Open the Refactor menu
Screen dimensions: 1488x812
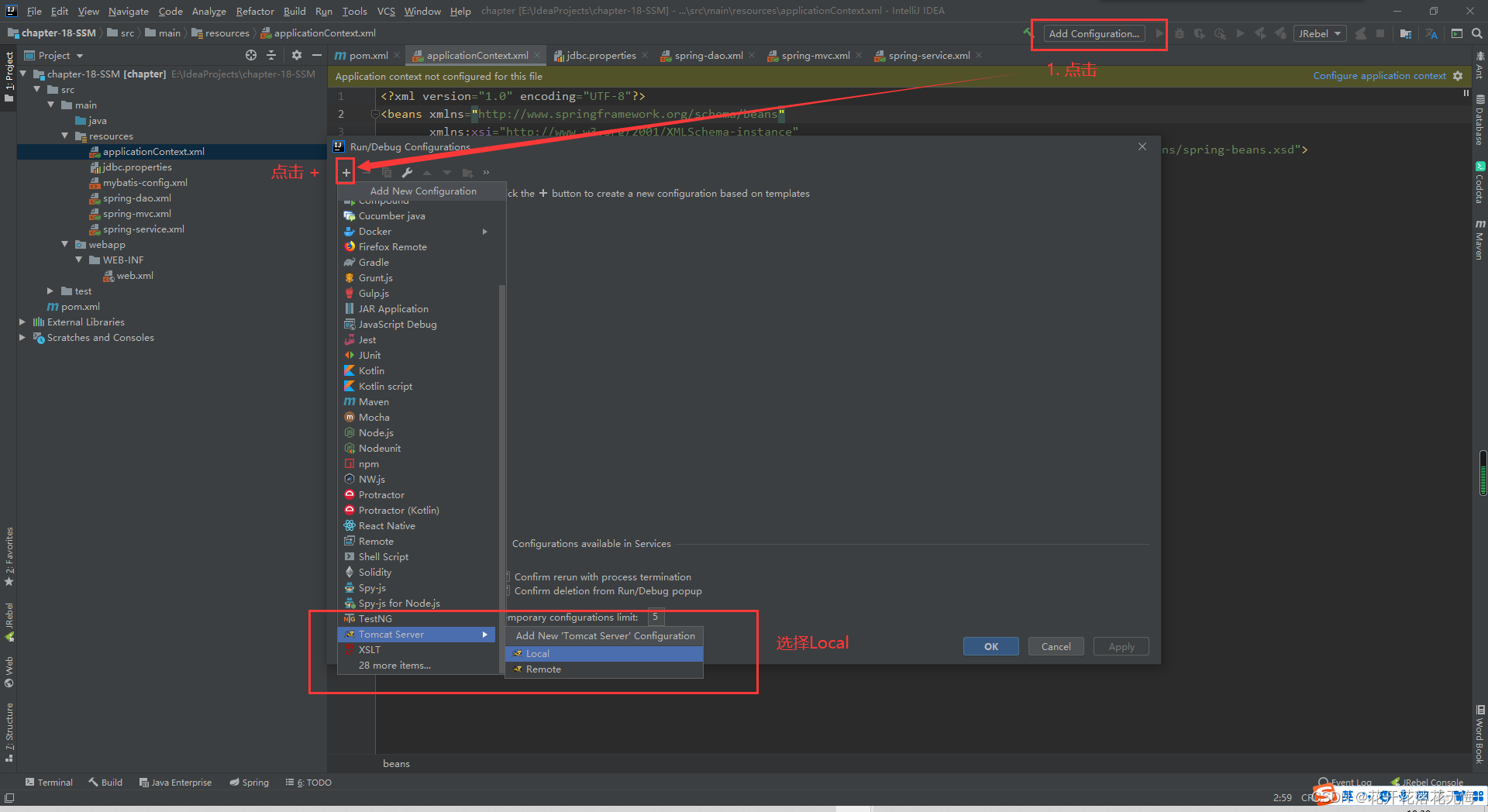click(255, 11)
